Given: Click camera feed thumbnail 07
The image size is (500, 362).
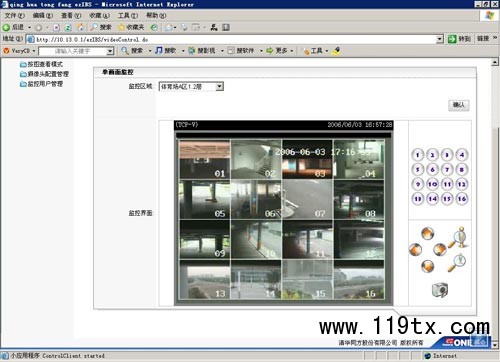Looking at the screenshot, I should click(307, 200).
